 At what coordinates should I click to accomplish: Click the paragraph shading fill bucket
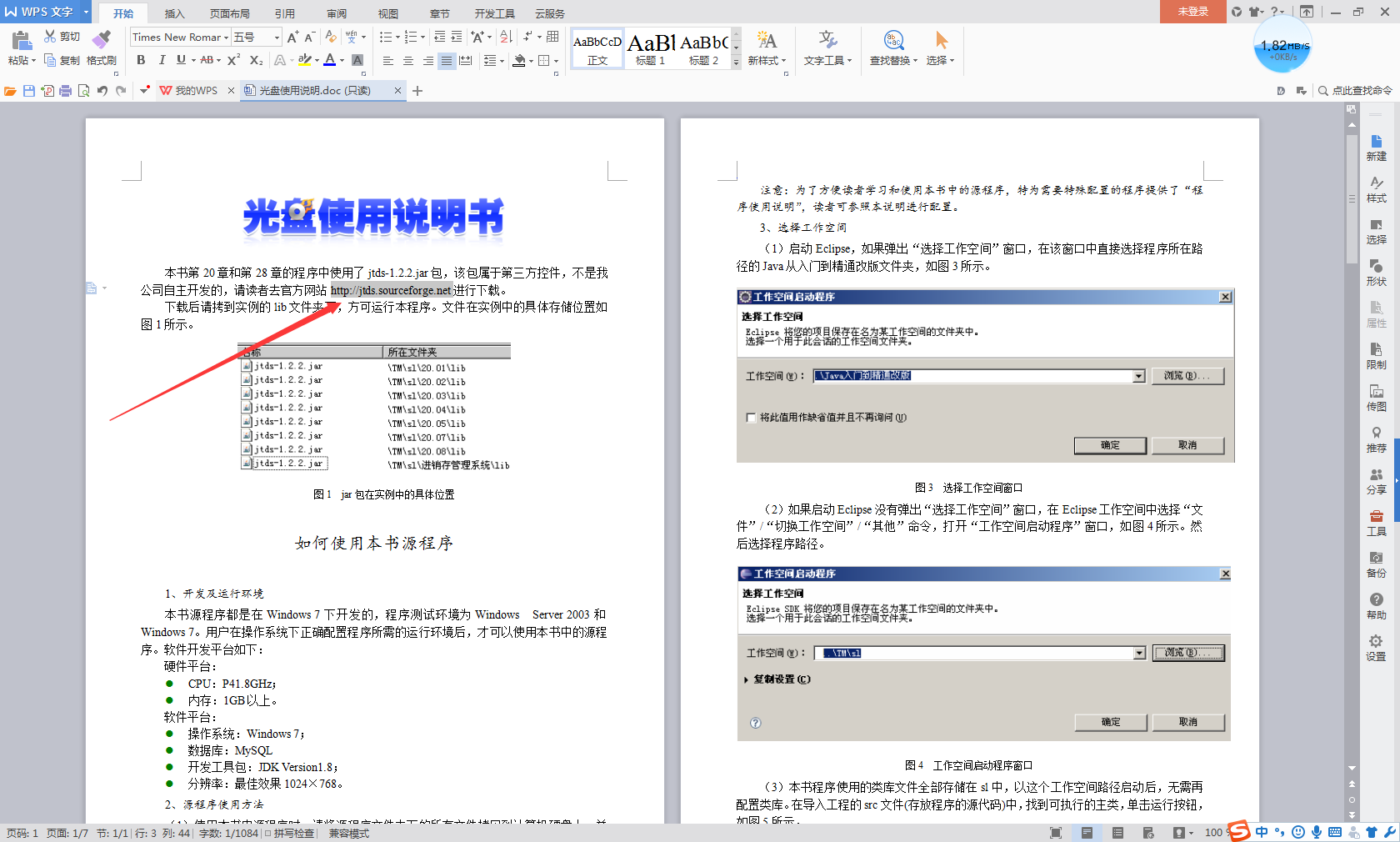tap(519, 60)
